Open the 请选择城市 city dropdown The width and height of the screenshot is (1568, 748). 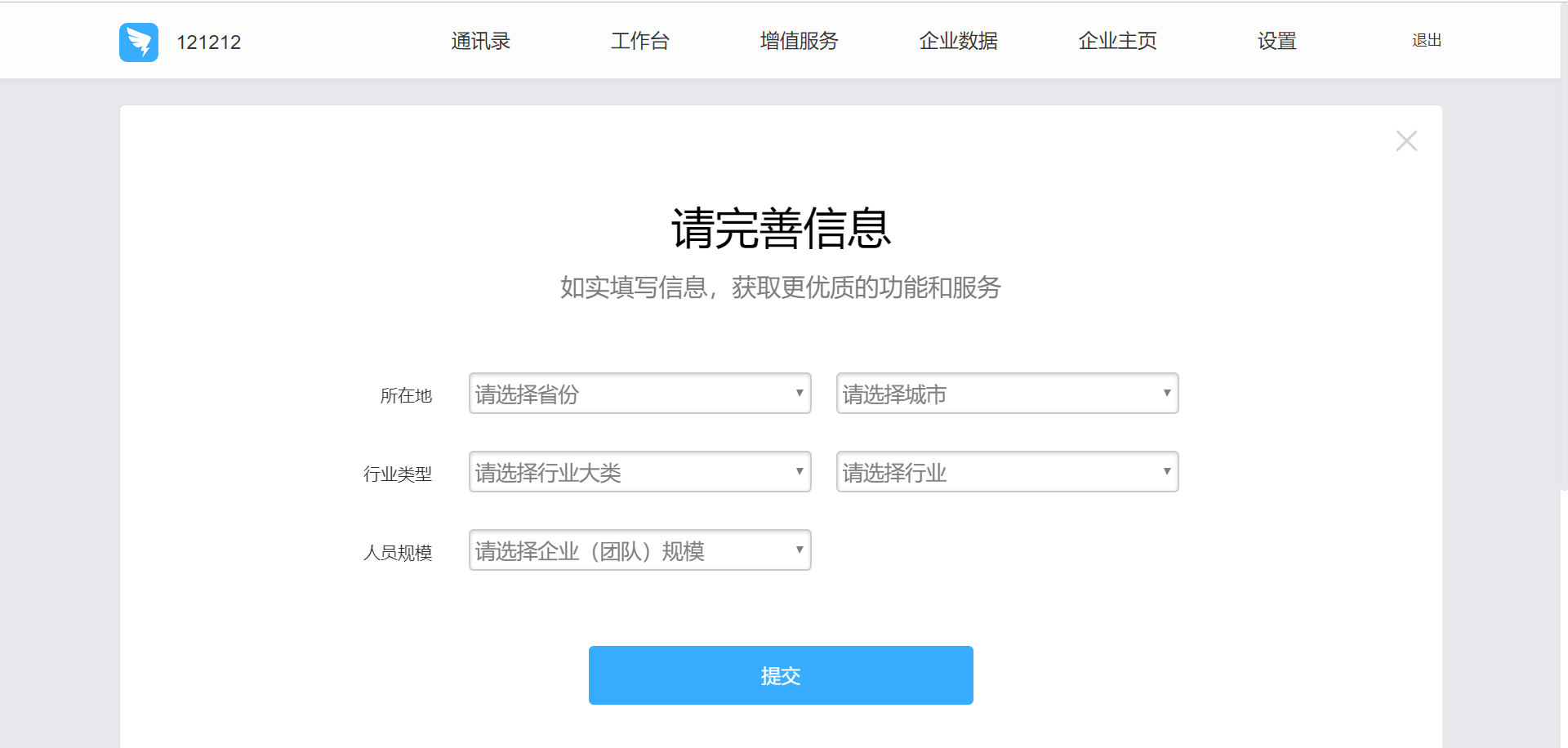click(1007, 394)
